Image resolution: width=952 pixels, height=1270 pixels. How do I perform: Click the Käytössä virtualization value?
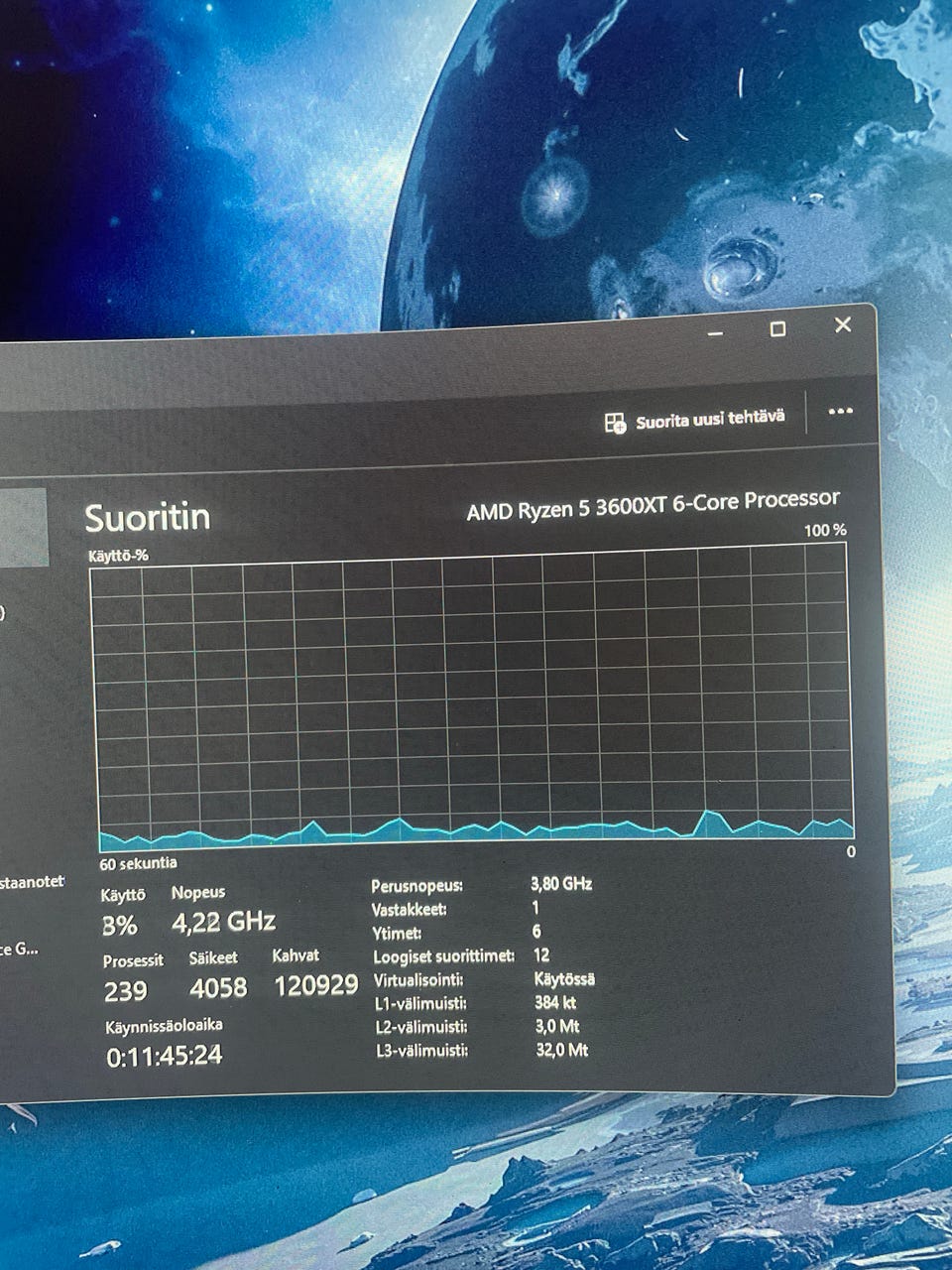tap(564, 978)
